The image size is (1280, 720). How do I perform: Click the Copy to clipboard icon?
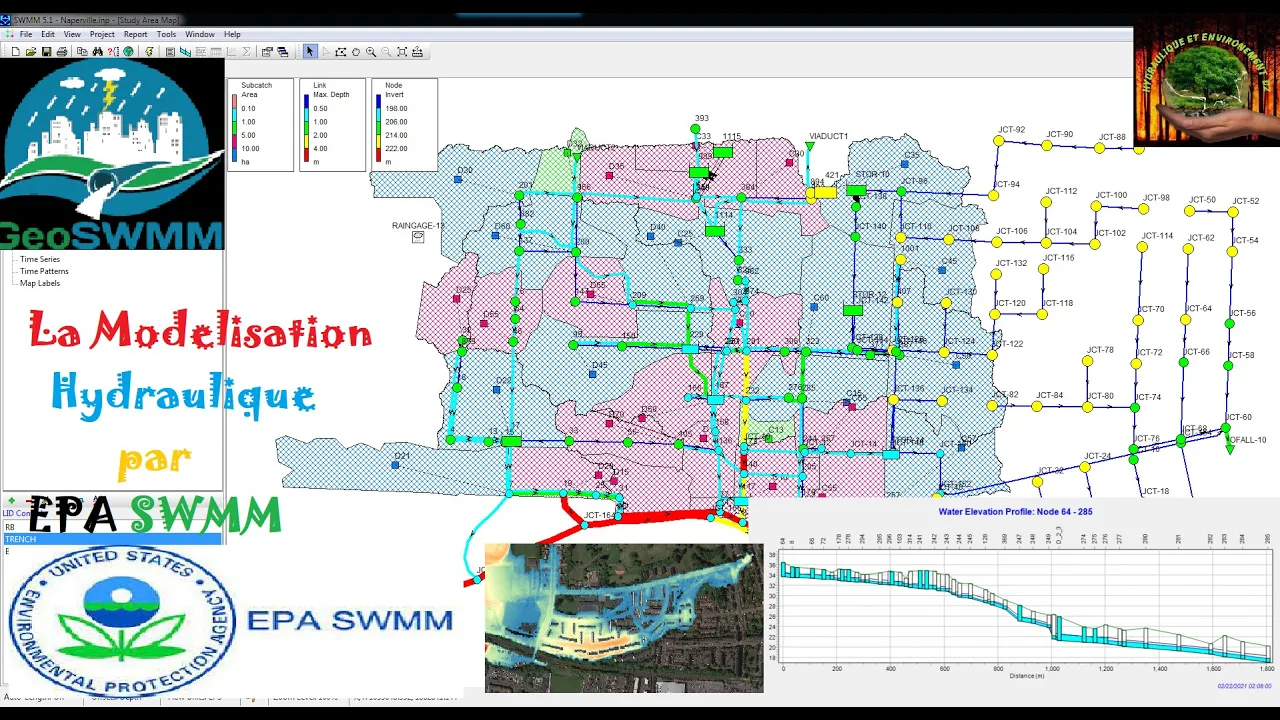coord(82,51)
